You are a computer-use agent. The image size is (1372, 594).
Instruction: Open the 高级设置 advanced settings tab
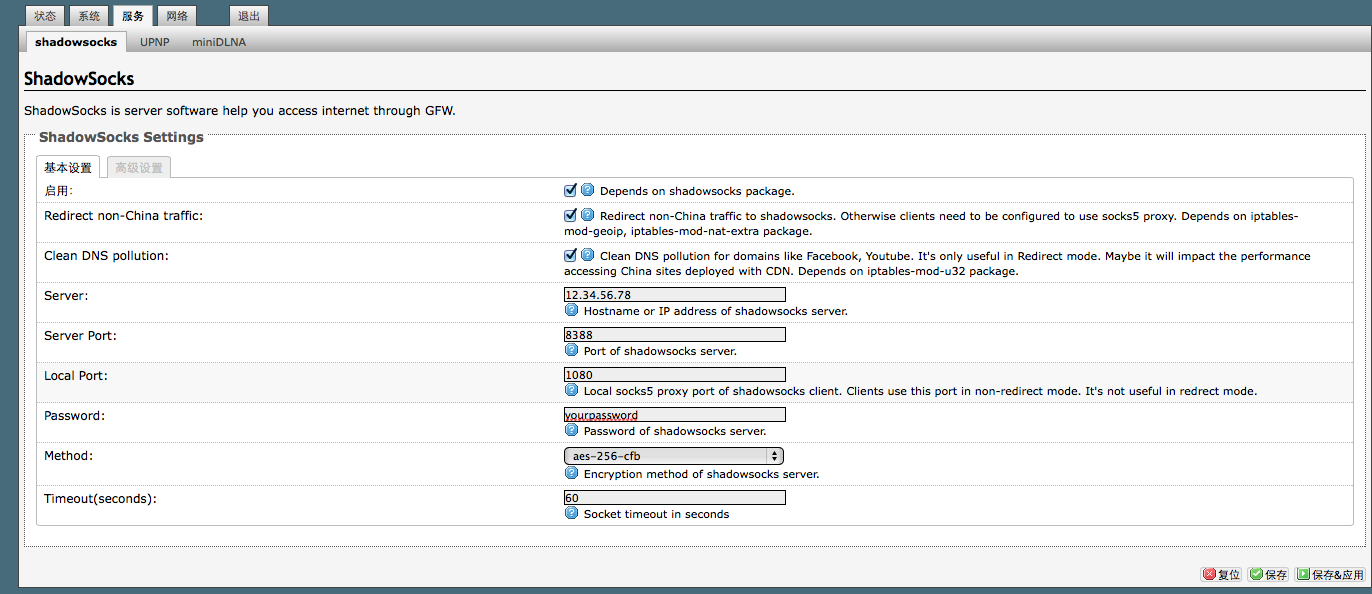point(139,167)
